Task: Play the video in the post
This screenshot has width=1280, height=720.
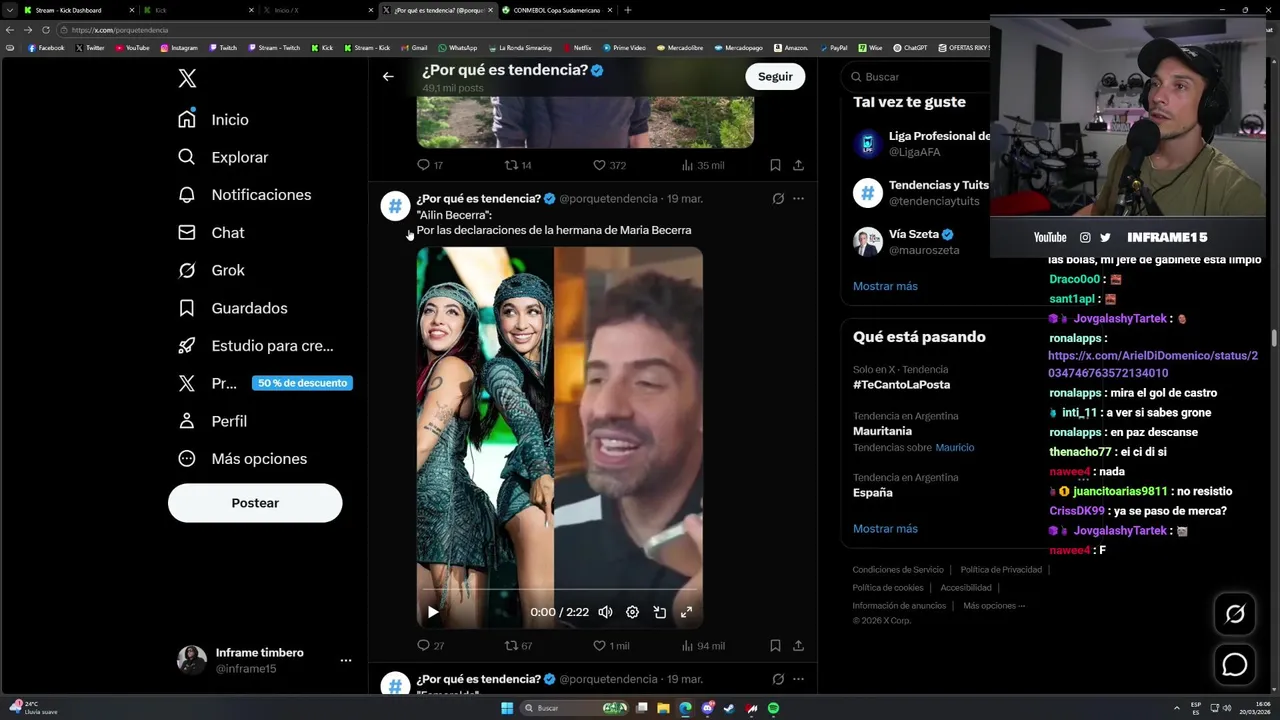Action: pos(433,612)
